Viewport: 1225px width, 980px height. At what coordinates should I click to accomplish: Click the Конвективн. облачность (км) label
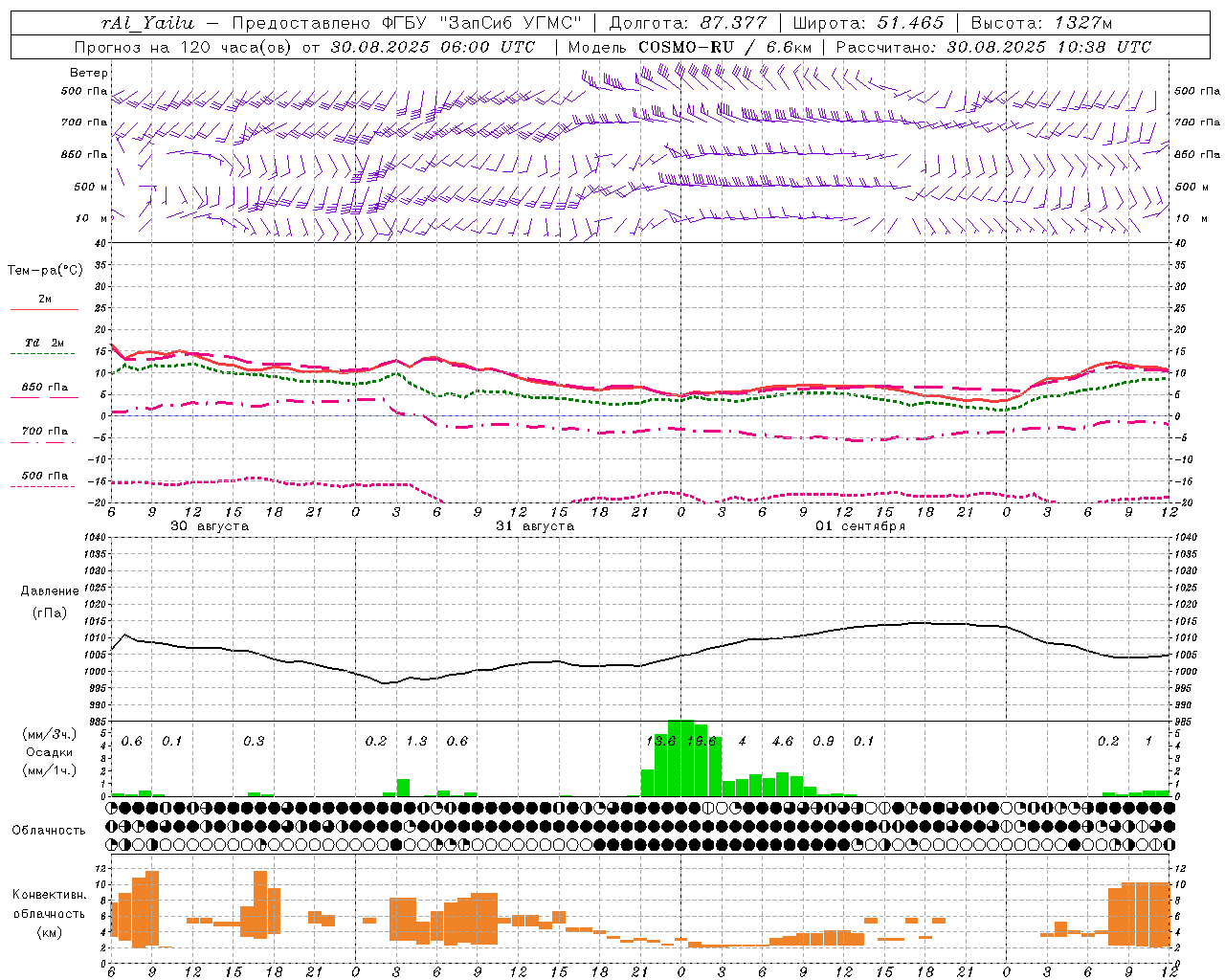[x=49, y=913]
